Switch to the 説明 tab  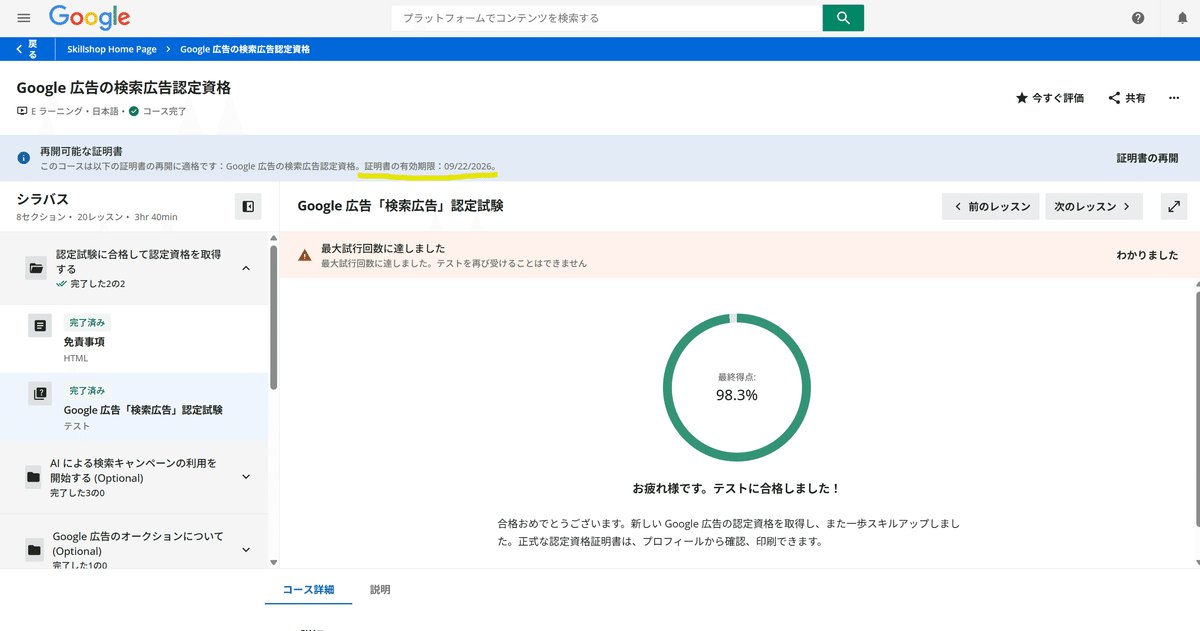pos(380,590)
